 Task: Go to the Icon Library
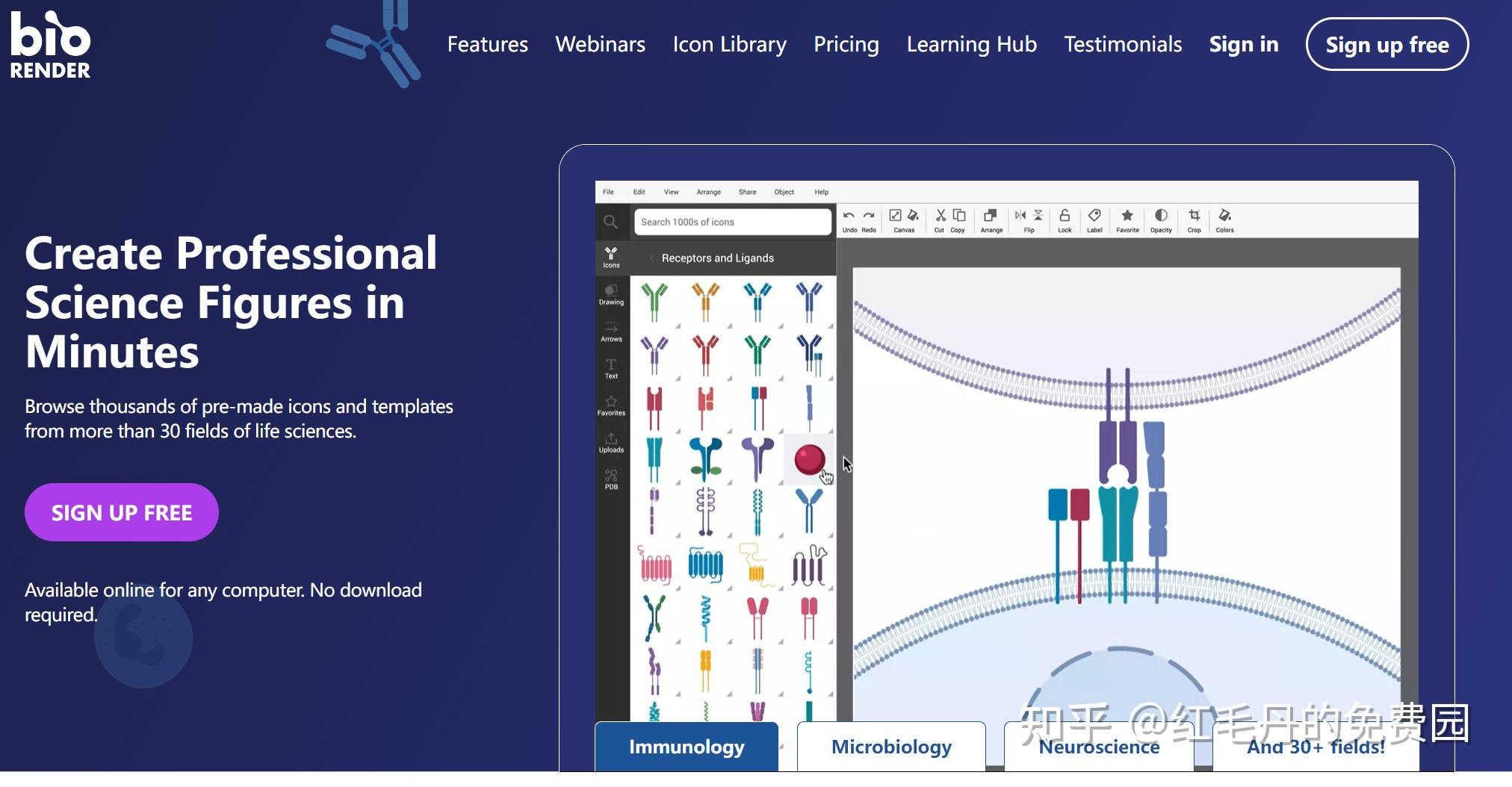click(729, 44)
